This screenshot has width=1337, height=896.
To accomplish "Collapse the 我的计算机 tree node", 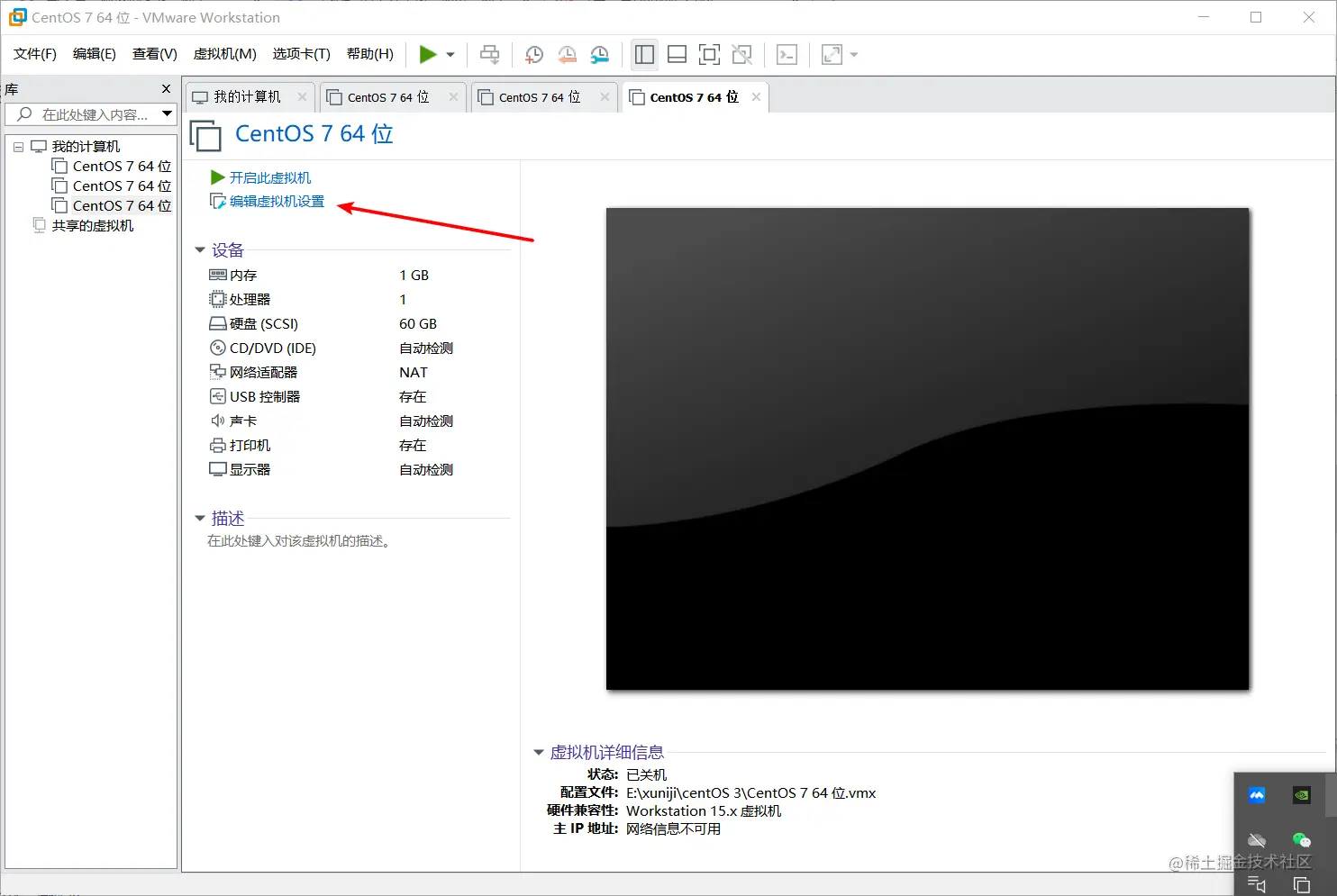I will point(18,147).
